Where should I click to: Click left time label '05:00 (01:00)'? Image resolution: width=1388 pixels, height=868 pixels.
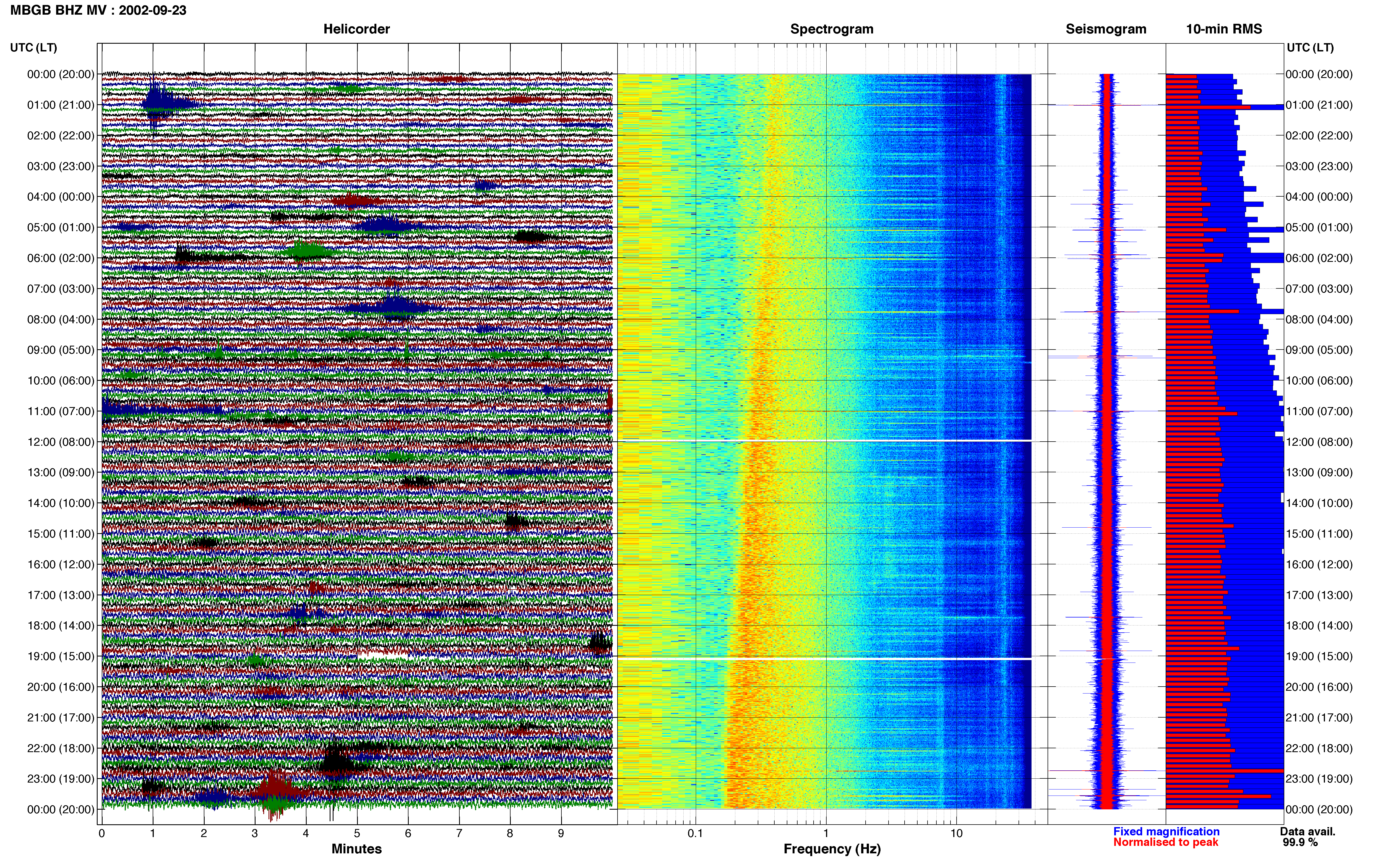click(61, 227)
